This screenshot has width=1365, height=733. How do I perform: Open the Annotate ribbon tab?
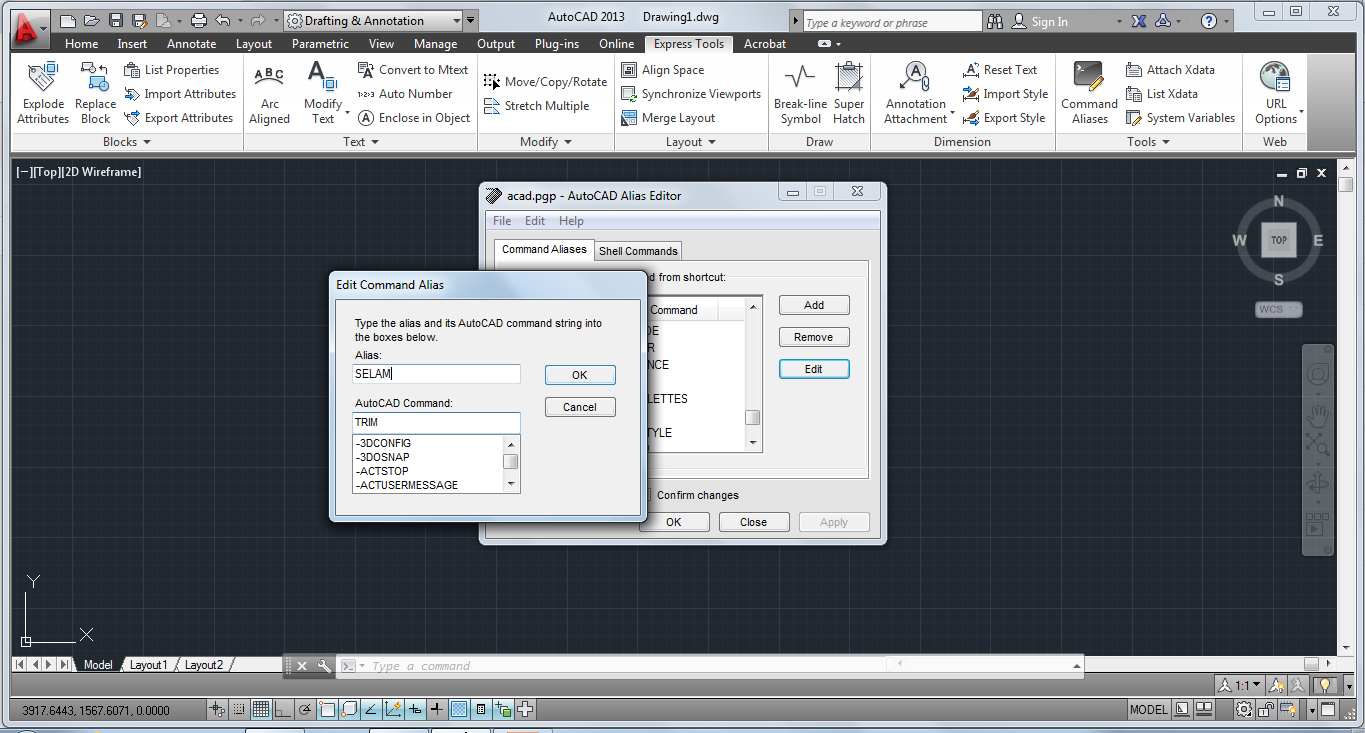coord(191,44)
